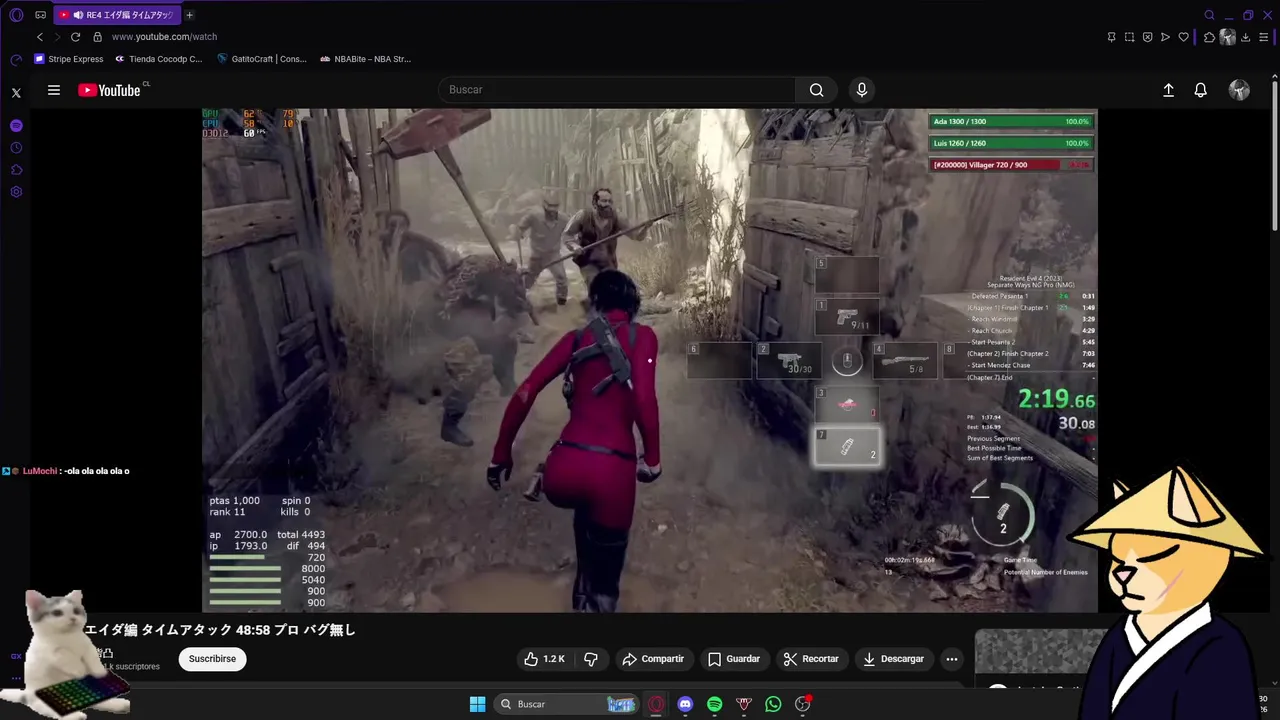
Task: Dislike the video
Action: pos(591,659)
